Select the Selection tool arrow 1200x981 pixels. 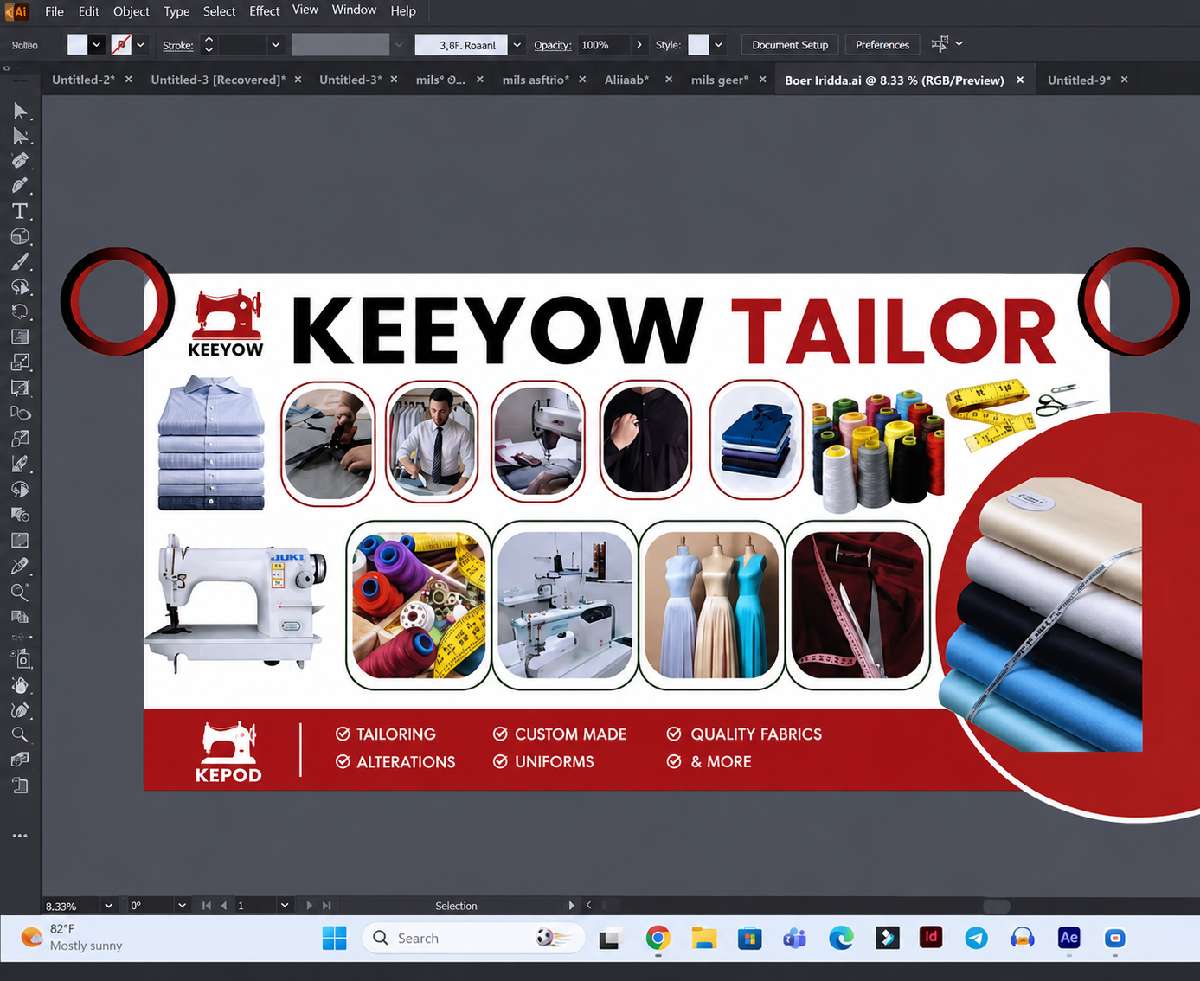pyautogui.click(x=20, y=110)
